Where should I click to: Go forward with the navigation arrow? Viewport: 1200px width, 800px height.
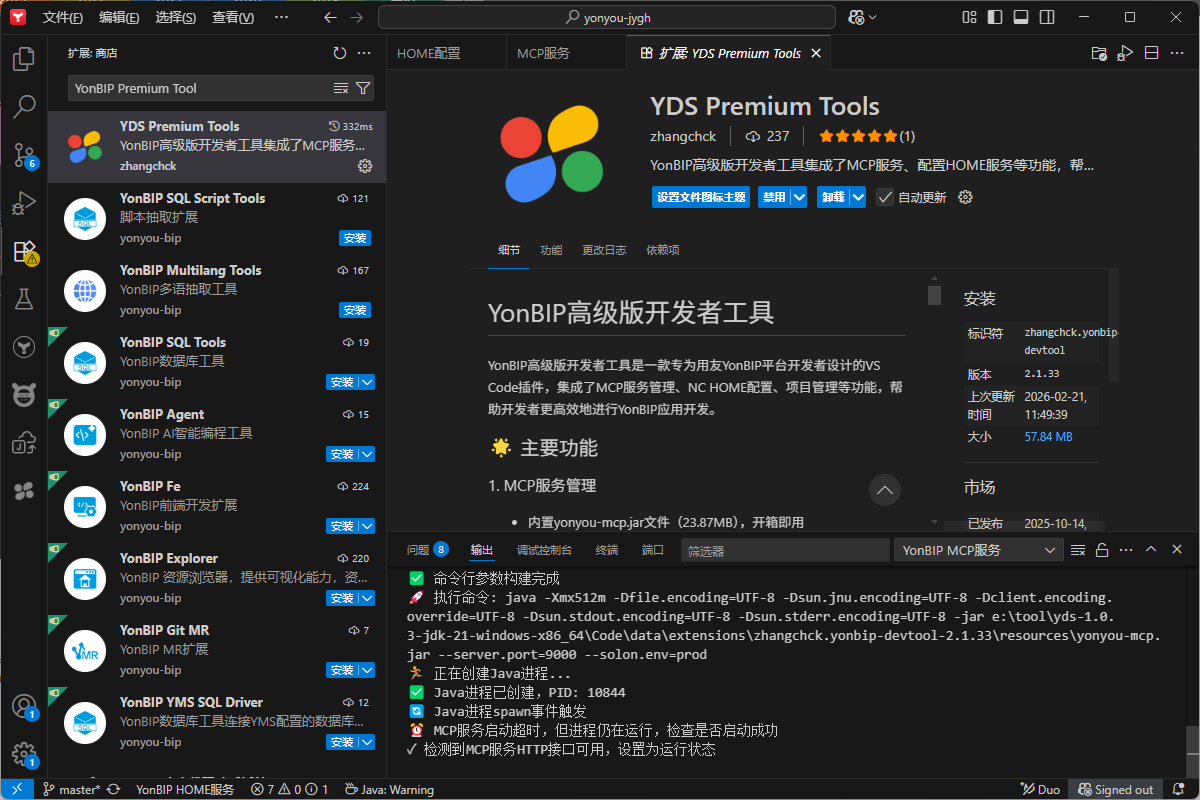click(359, 17)
